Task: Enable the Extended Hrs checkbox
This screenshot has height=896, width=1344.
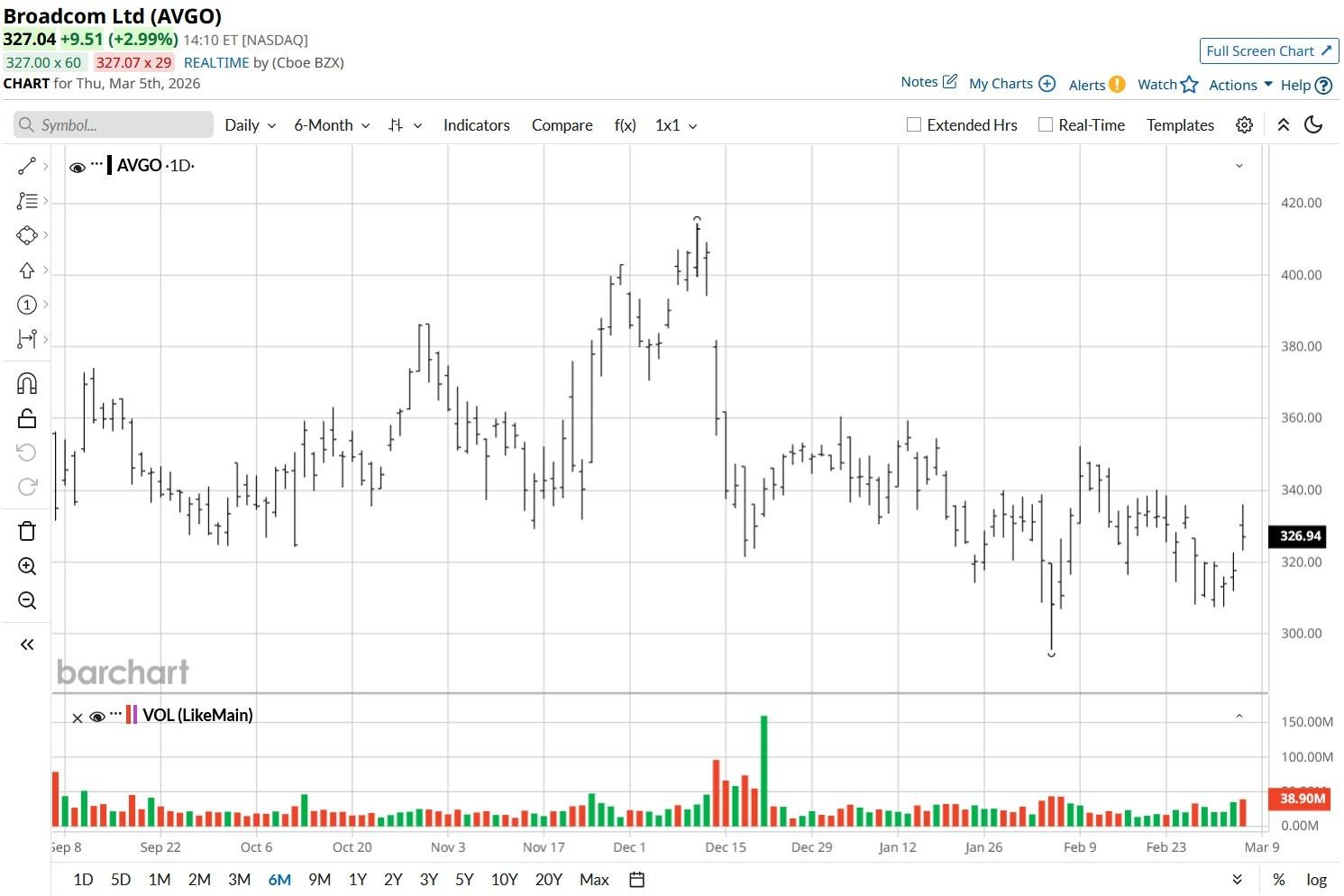Action: coord(914,124)
